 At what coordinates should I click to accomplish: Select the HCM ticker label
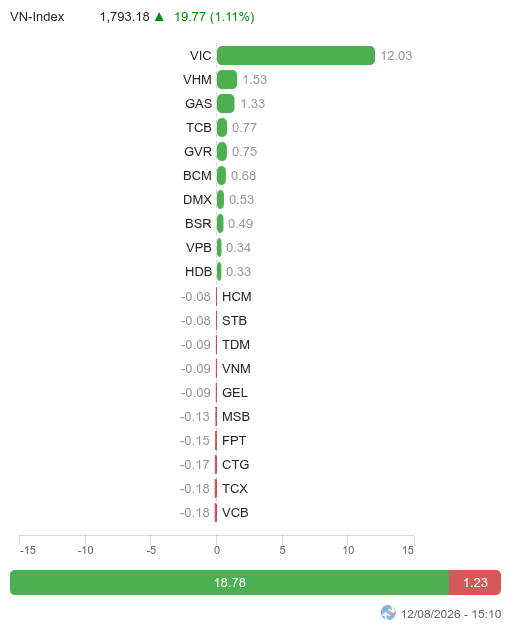point(237,296)
